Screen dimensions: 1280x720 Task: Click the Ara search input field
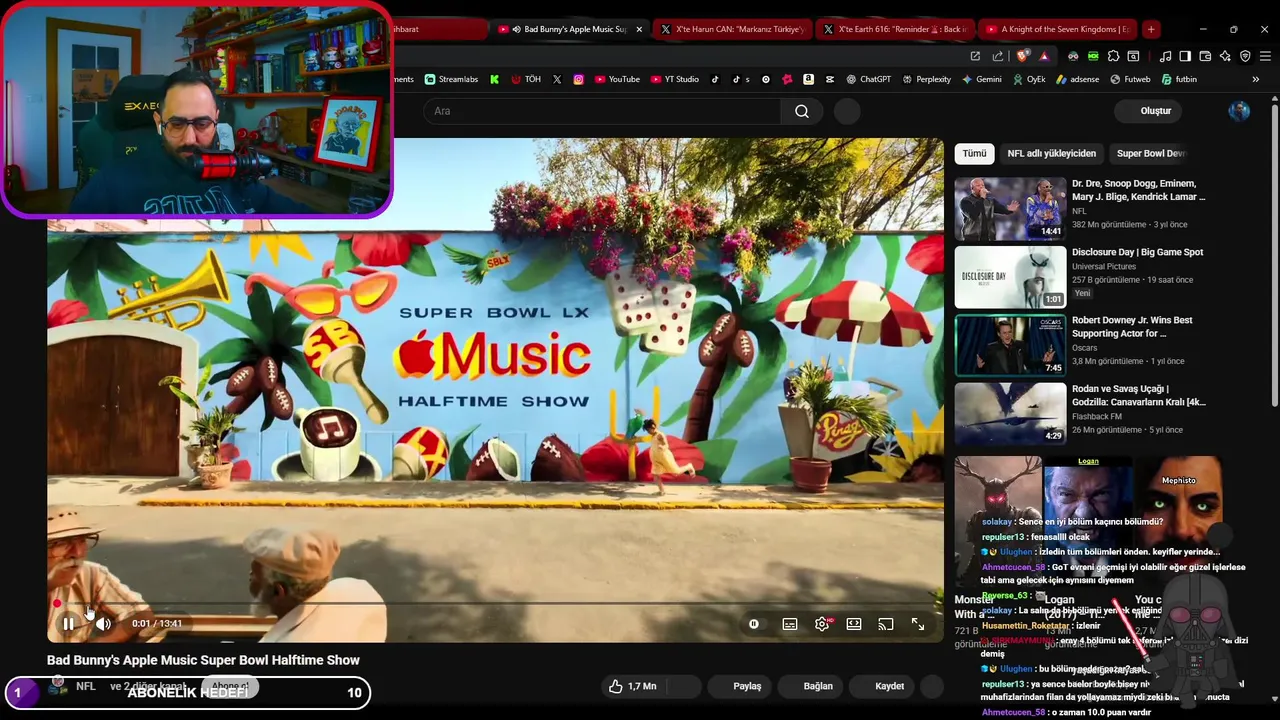(602, 111)
